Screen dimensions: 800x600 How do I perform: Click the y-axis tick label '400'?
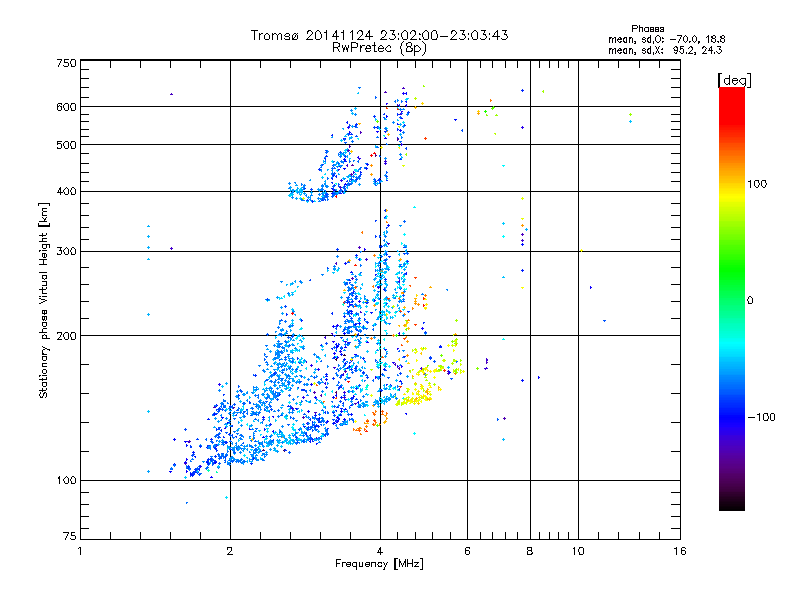[67, 192]
